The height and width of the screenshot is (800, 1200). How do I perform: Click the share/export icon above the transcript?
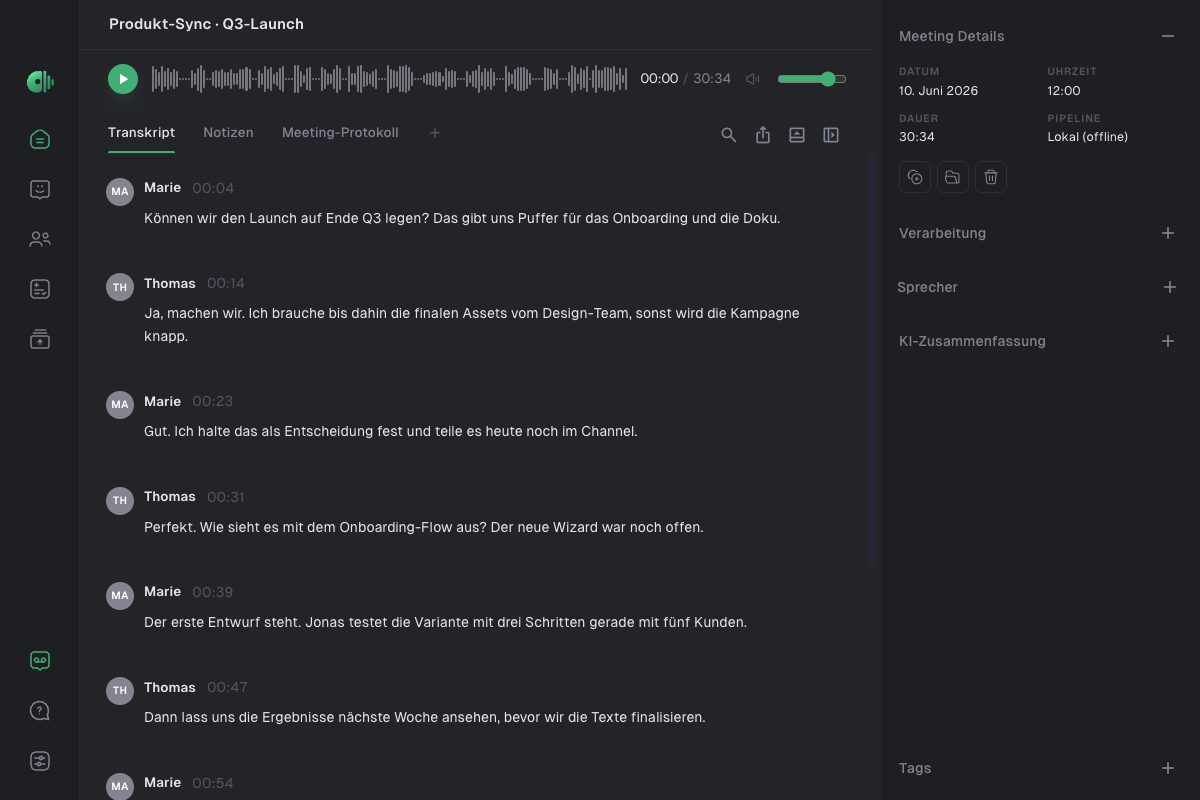763,135
